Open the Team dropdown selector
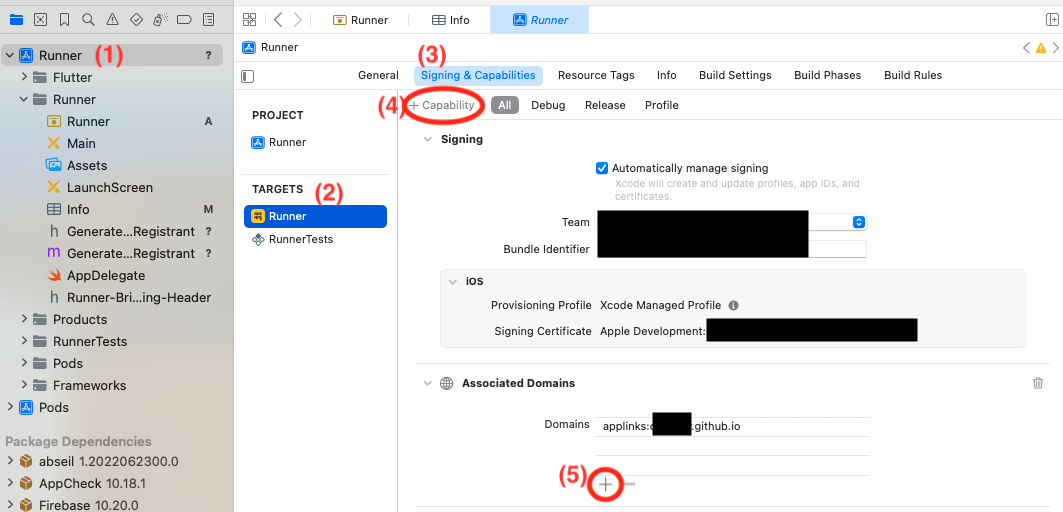The width and height of the screenshot is (1063, 512). click(x=859, y=222)
